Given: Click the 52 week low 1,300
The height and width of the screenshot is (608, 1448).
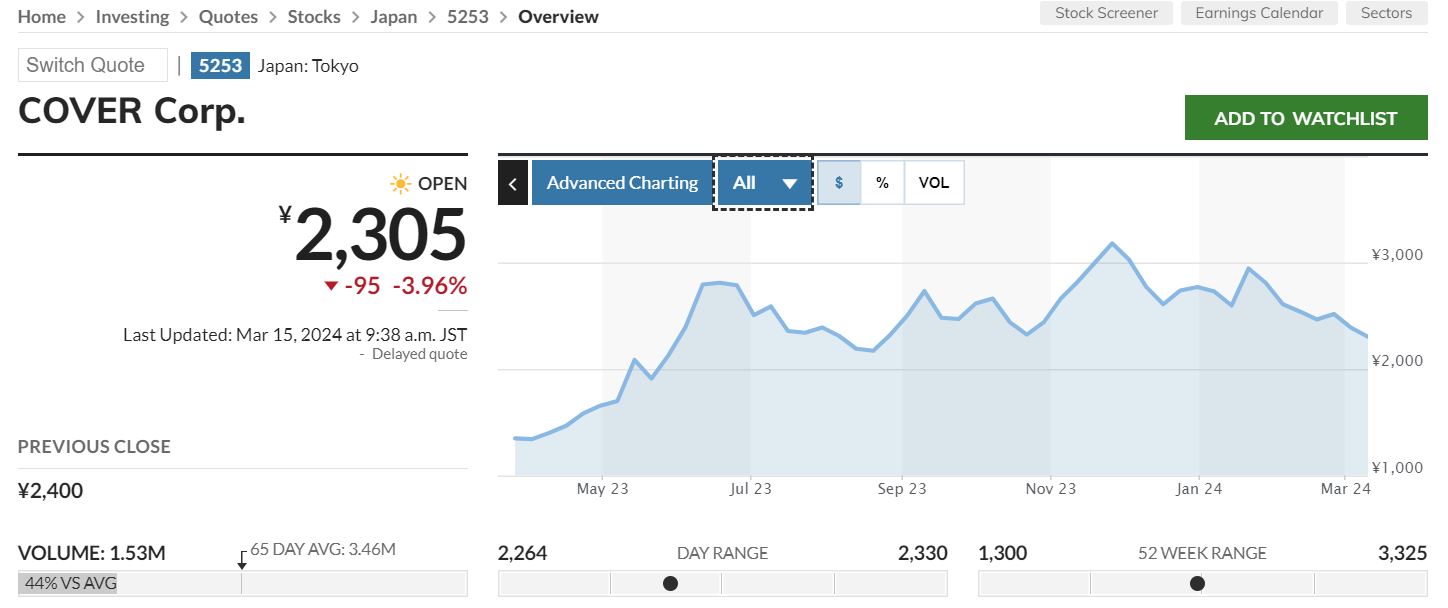Looking at the screenshot, I should (x=1002, y=553).
